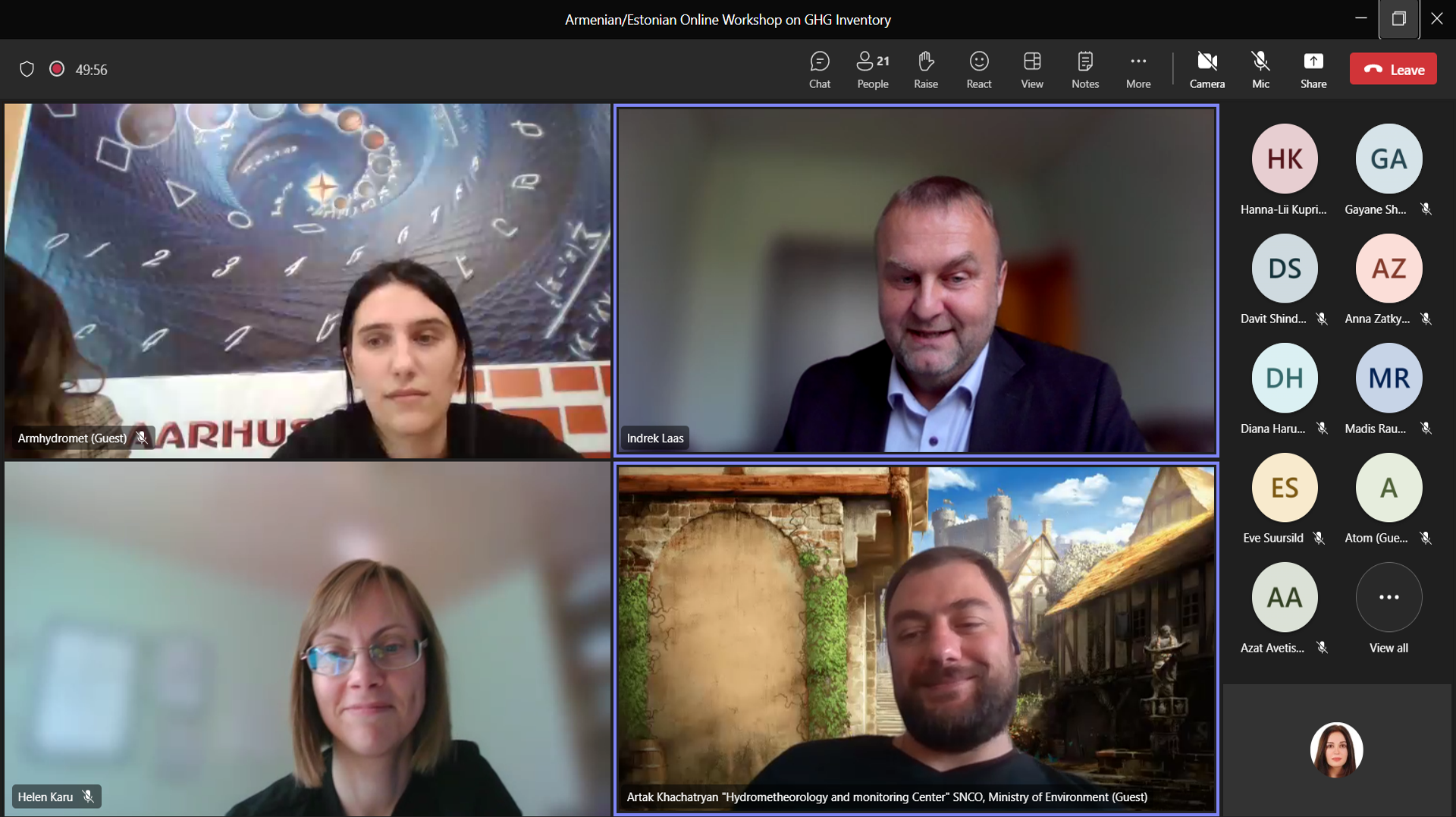Open the Chat panel
1456x817 pixels.
tap(819, 70)
